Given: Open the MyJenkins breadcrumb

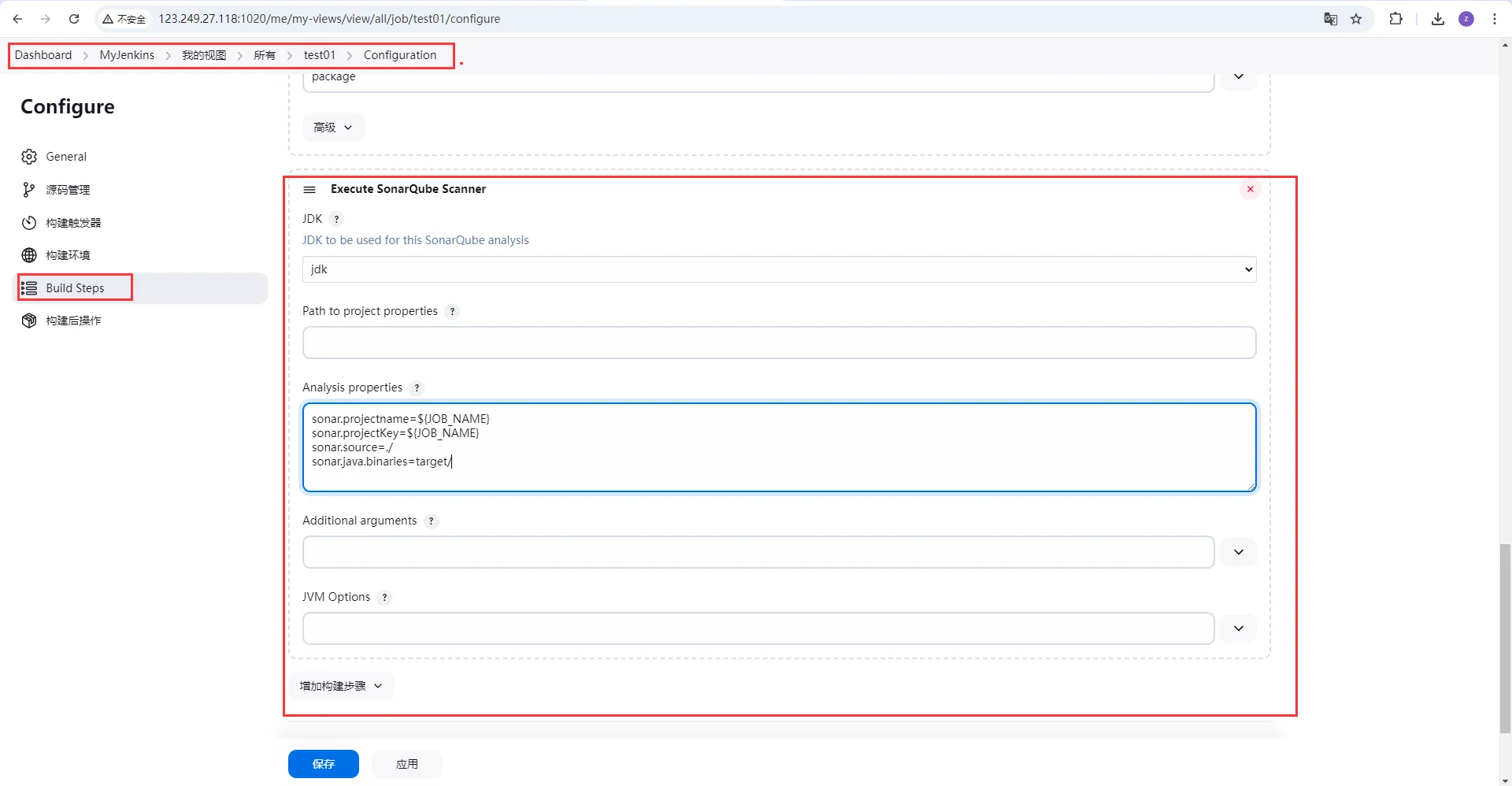Looking at the screenshot, I should coord(127,55).
